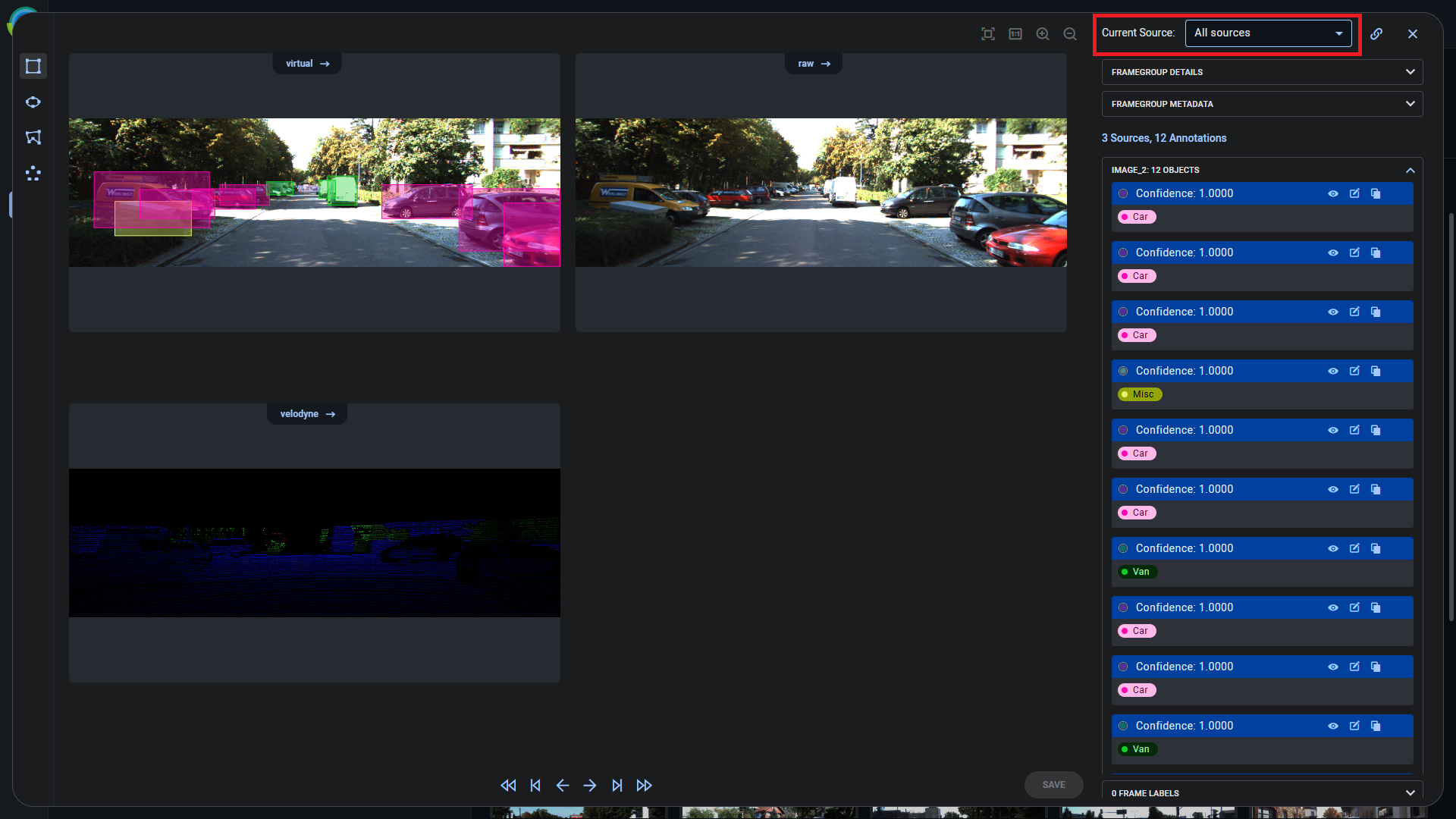The width and height of the screenshot is (1456, 819).
Task: Click the fit-to-screen icon
Action: [x=987, y=34]
